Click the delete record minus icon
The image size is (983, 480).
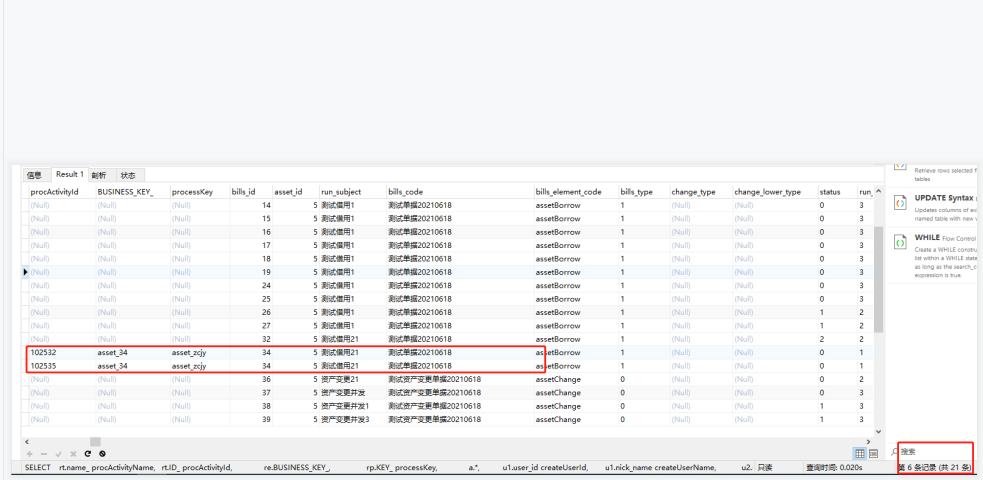click(x=44, y=454)
